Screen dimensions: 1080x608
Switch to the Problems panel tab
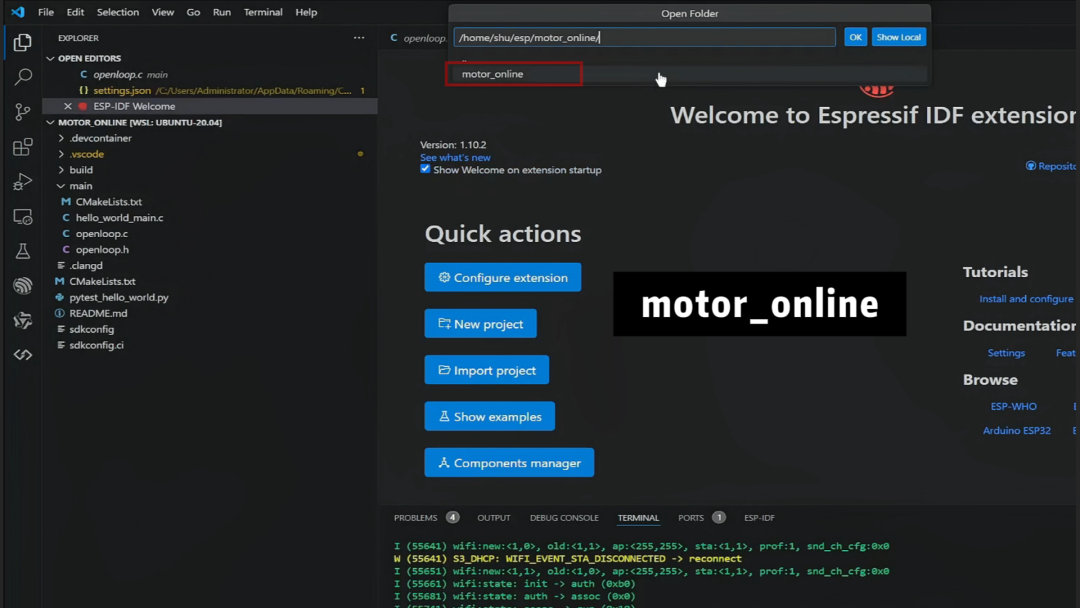point(415,518)
